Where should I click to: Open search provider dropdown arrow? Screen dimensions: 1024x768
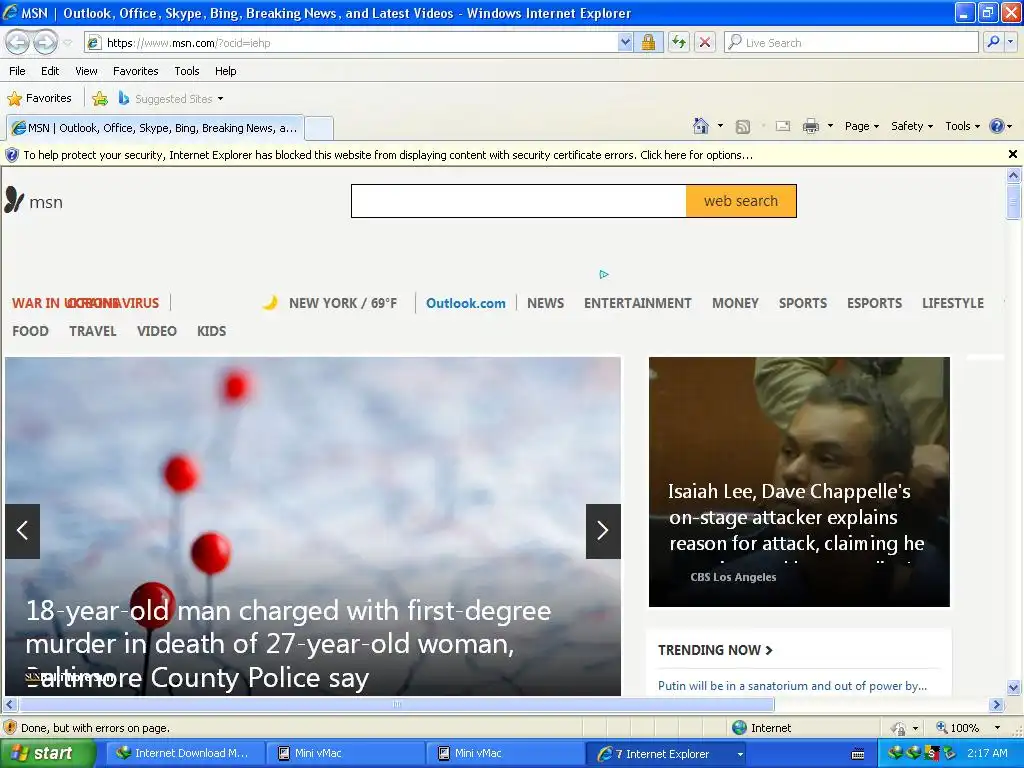tap(1010, 42)
